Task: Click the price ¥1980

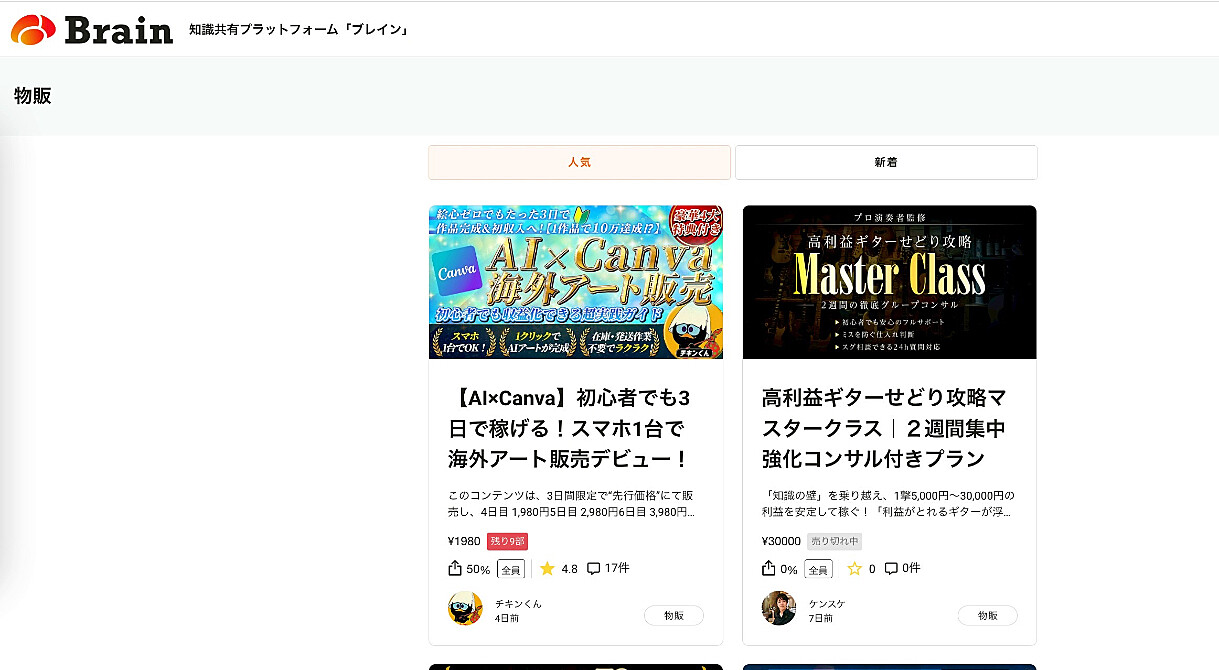Action: tap(464, 541)
